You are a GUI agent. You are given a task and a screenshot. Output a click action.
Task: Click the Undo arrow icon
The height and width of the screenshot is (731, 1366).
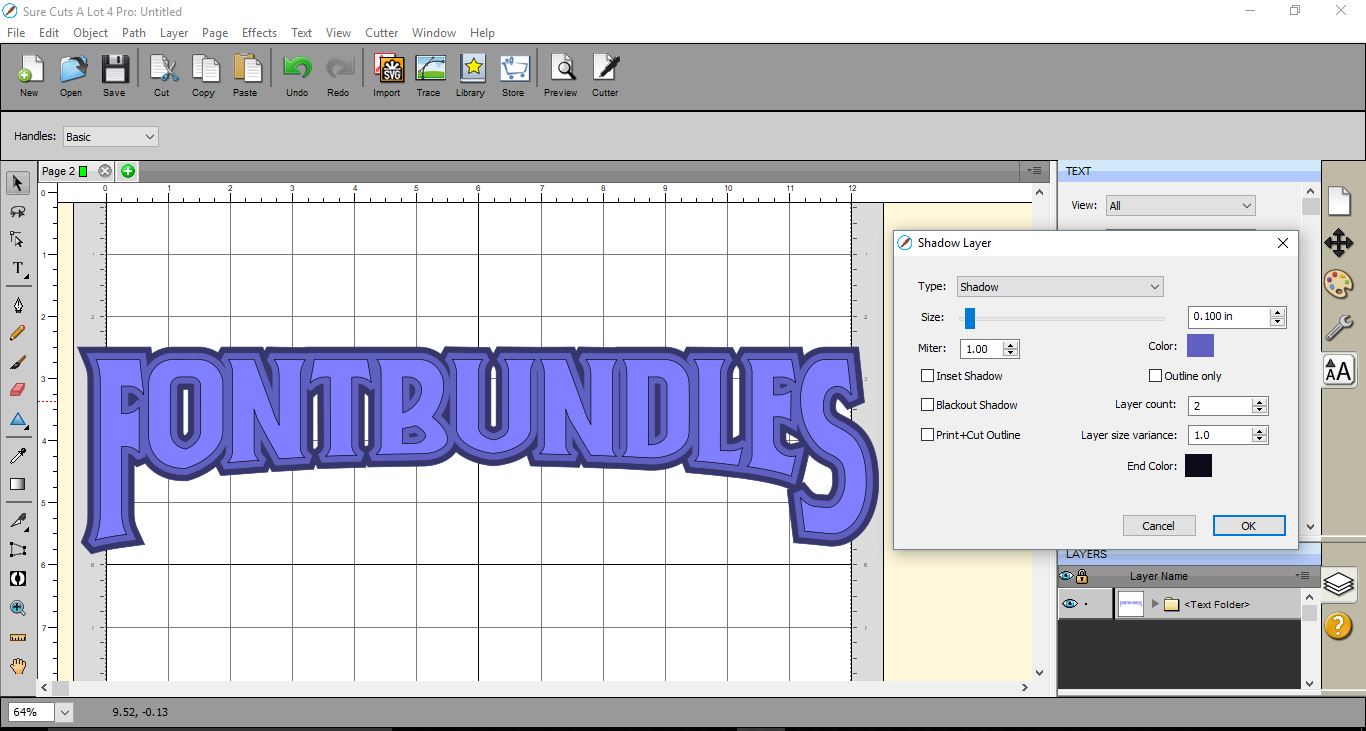pos(297,69)
